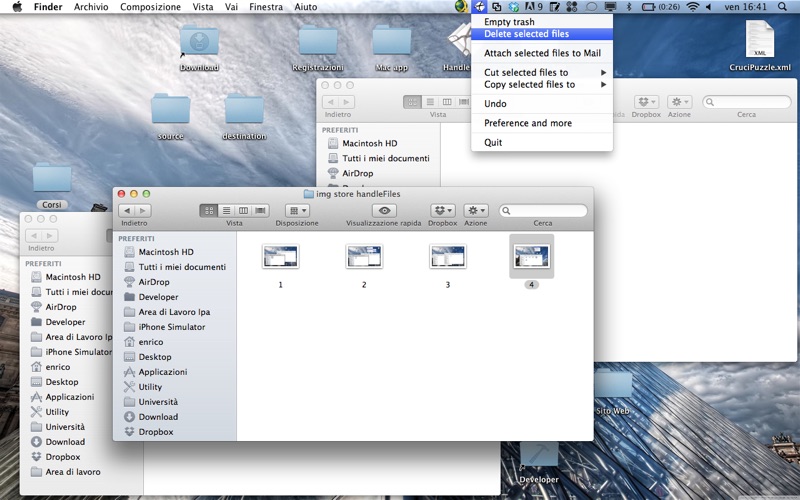Expand Copy selected files to submenu
The width and height of the screenshot is (800, 500).
point(542,85)
